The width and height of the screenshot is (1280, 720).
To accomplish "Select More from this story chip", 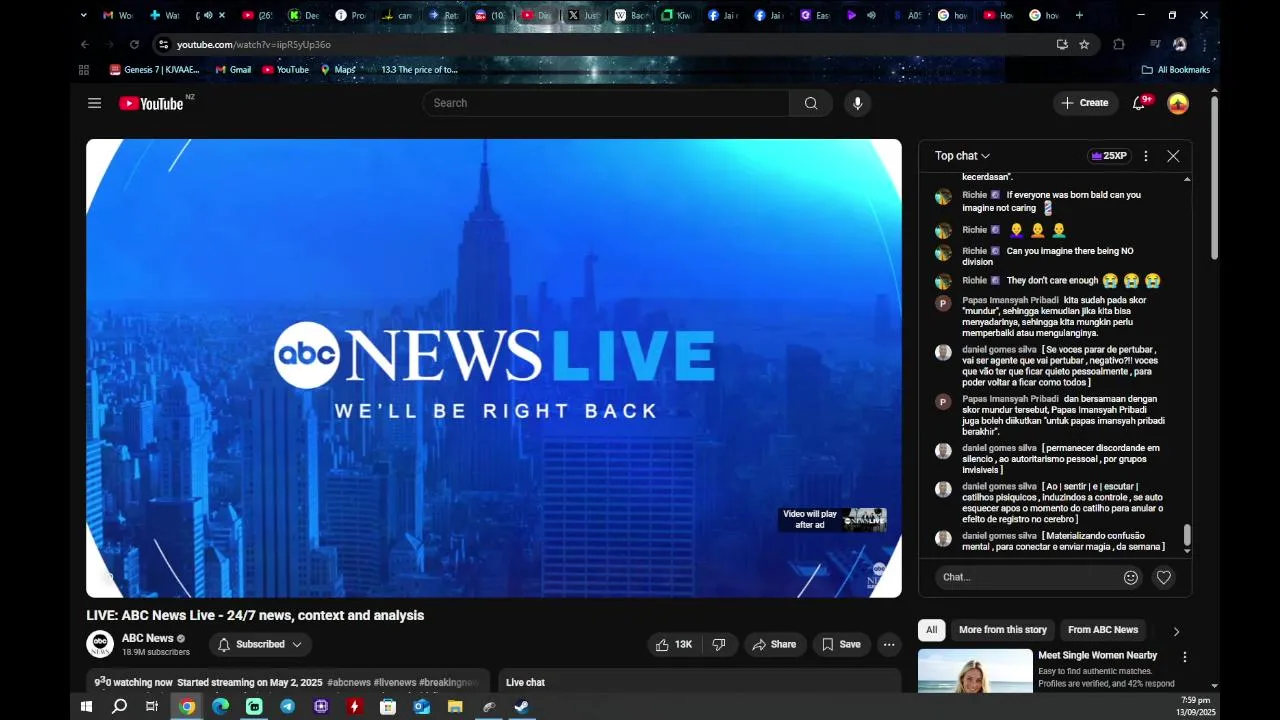I will (1002, 630).
